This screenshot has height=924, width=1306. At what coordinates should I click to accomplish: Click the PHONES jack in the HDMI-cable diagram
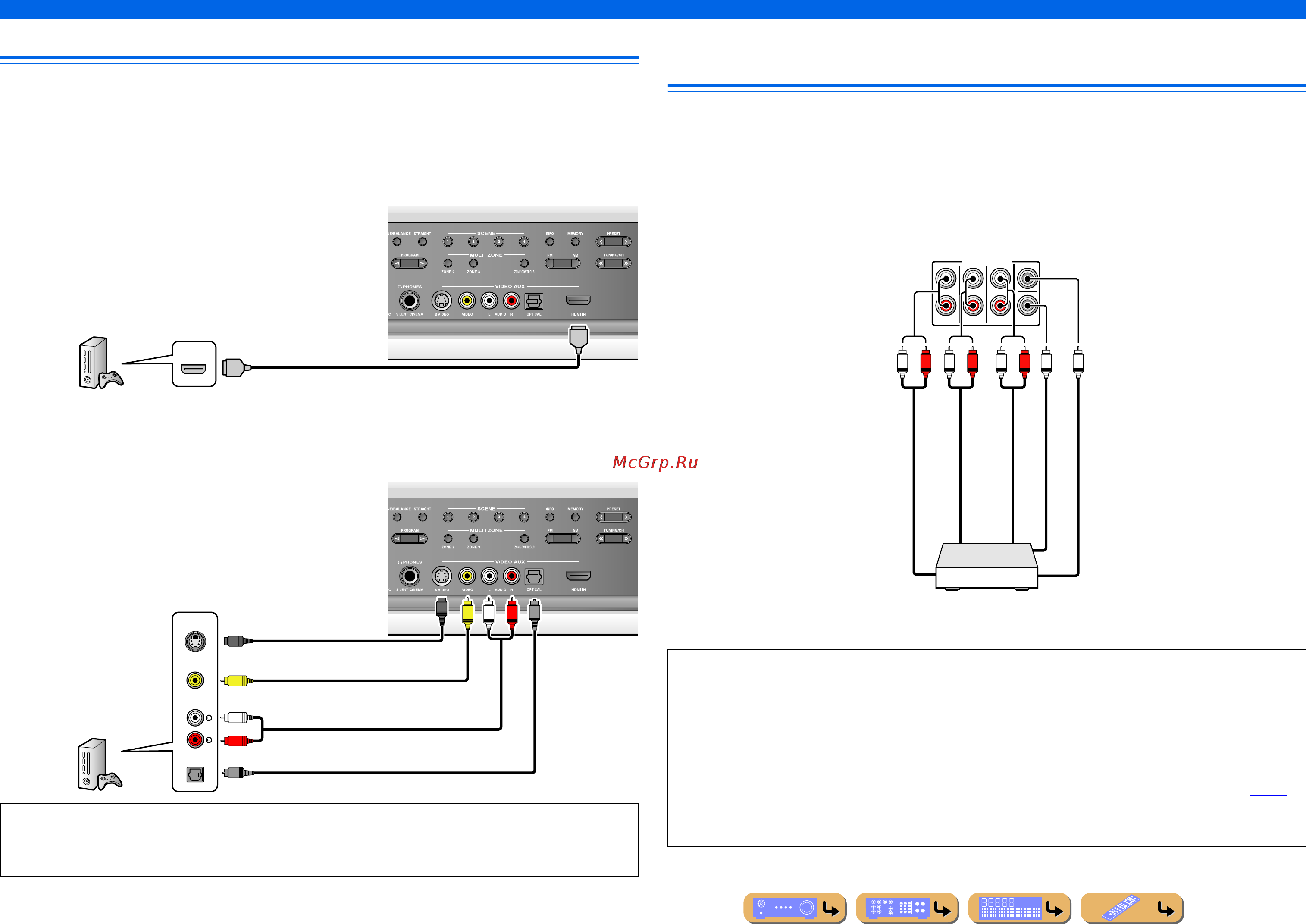click(409, 301)
